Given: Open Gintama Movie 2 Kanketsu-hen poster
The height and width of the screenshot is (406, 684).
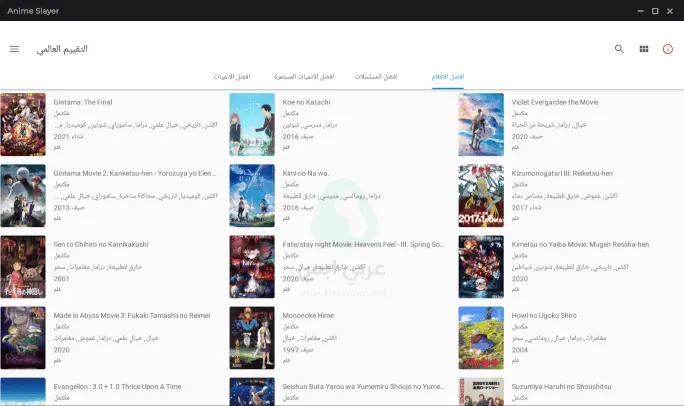Looking at the screenshot, I should [x=23, y=195].
